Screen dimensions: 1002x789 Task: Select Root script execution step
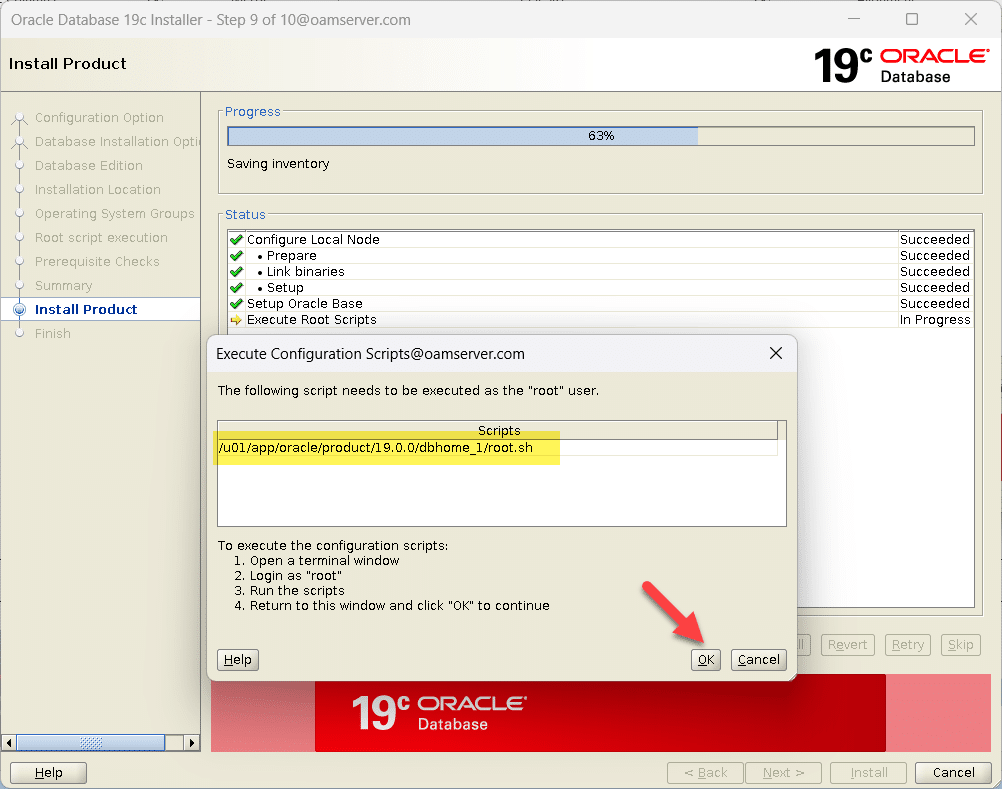[101, 238]
